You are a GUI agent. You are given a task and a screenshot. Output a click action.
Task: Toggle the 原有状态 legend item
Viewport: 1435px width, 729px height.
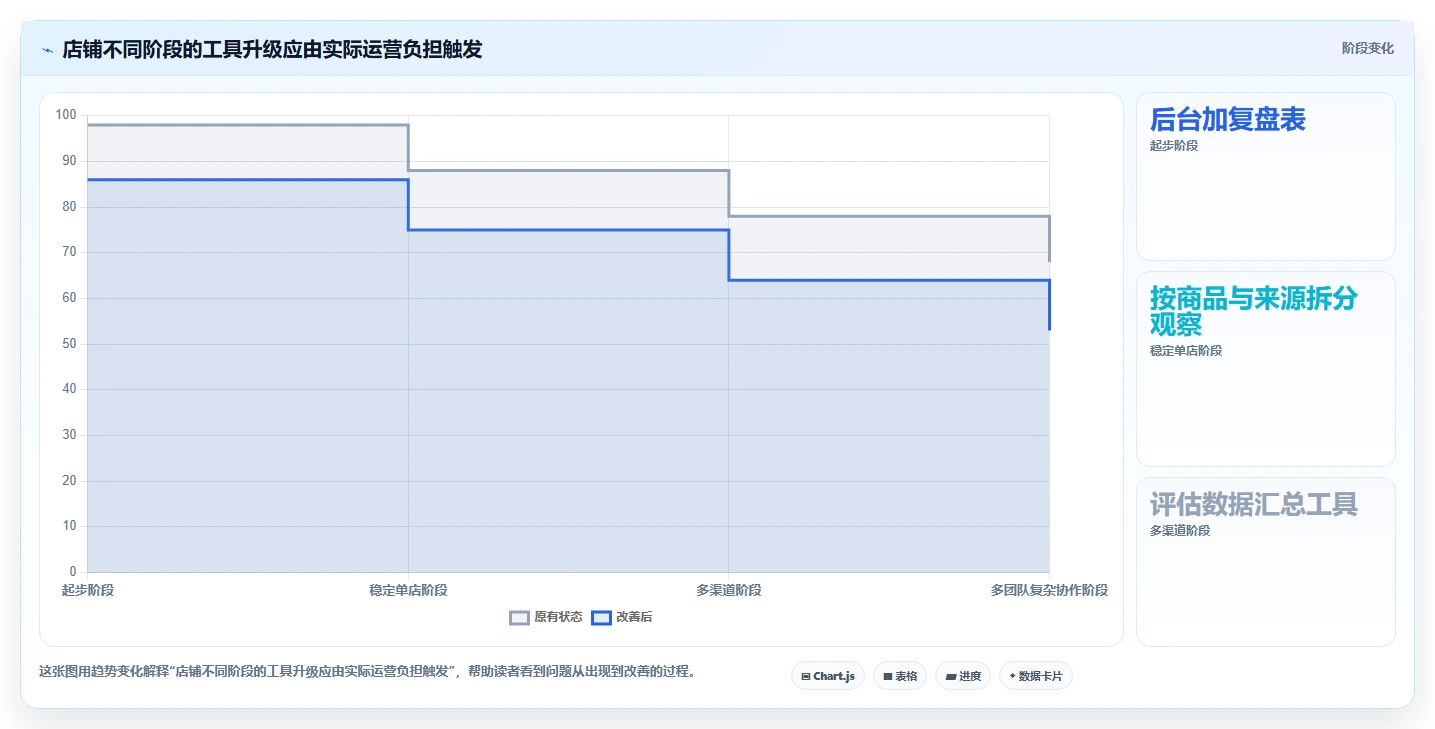pos(546,617)
